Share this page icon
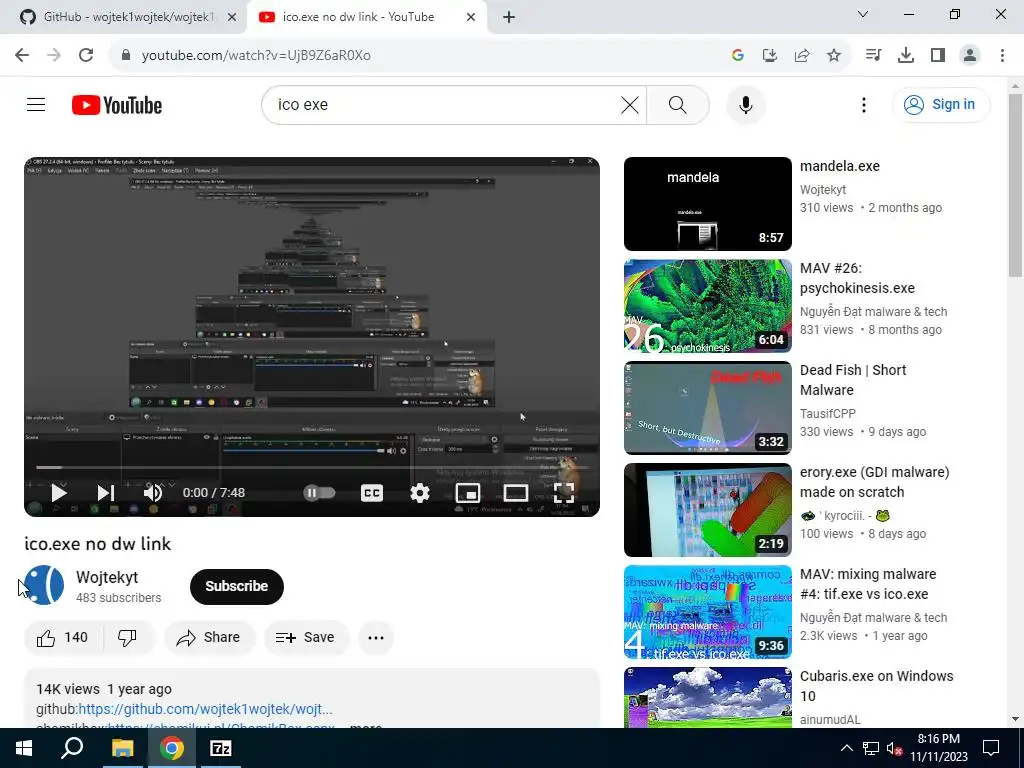Screen dimensions: 1024x768 click(802, 55)
